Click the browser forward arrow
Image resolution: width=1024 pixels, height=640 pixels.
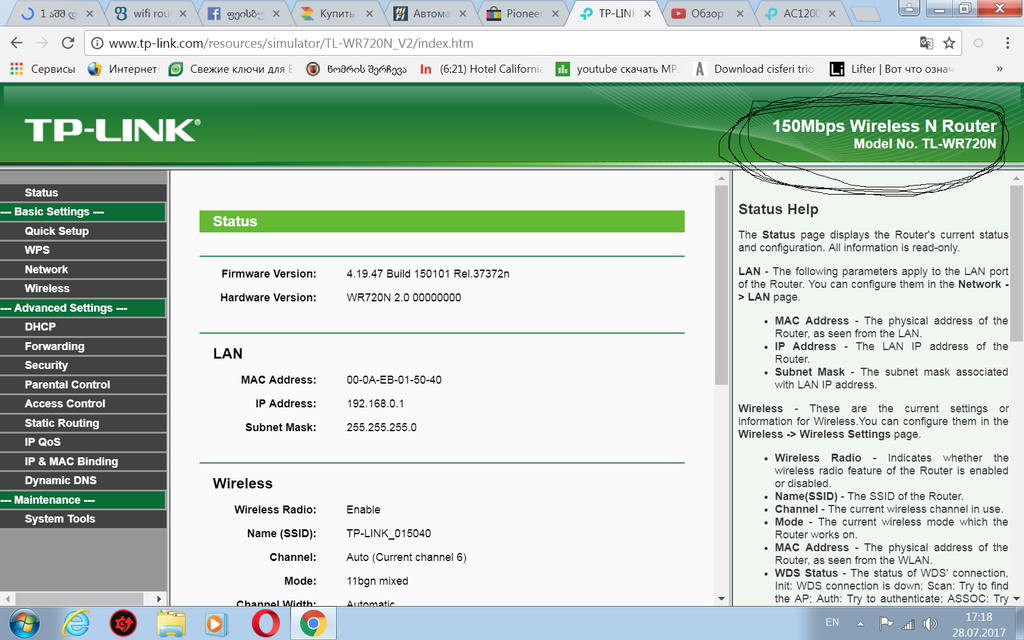tap(42, 43)
